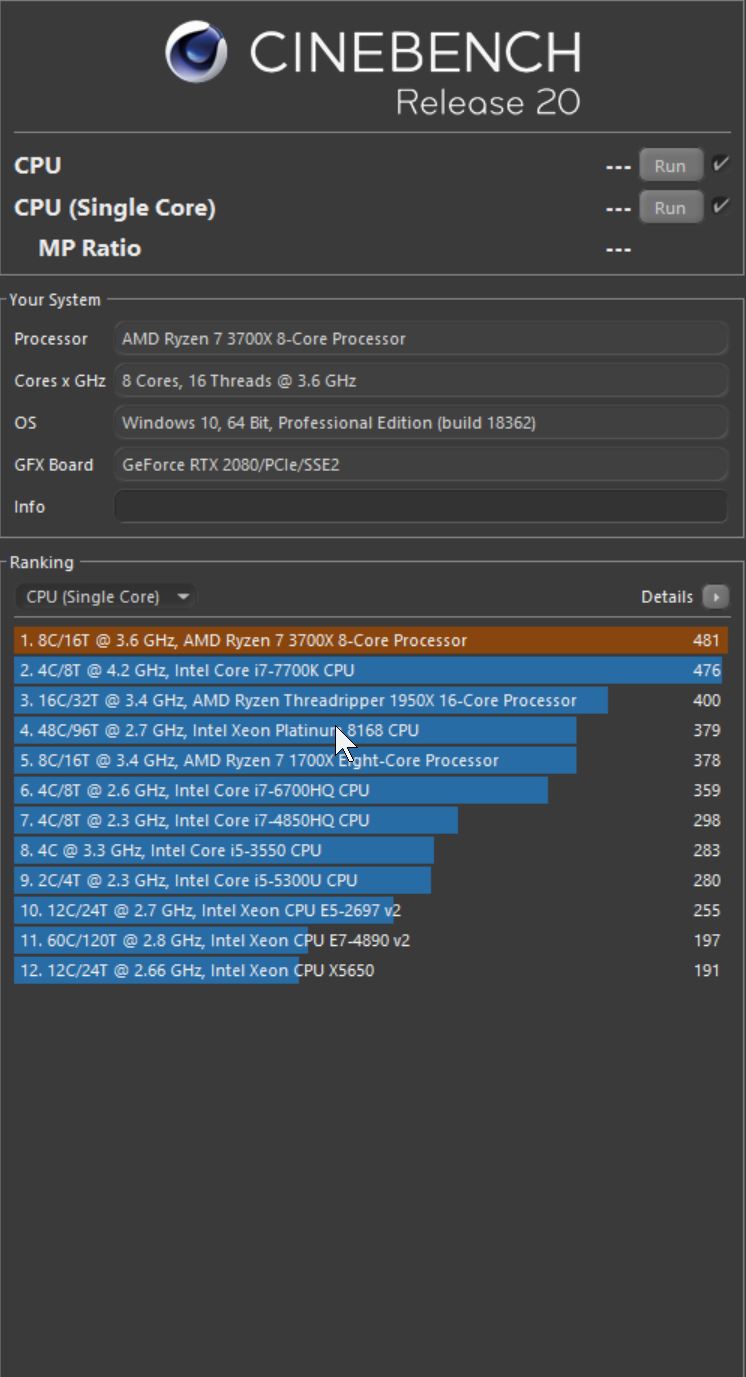The image size is (746, 1377).
Task: Open the CPU (Single Core) ranking dropdown
Action: point(106,597)
